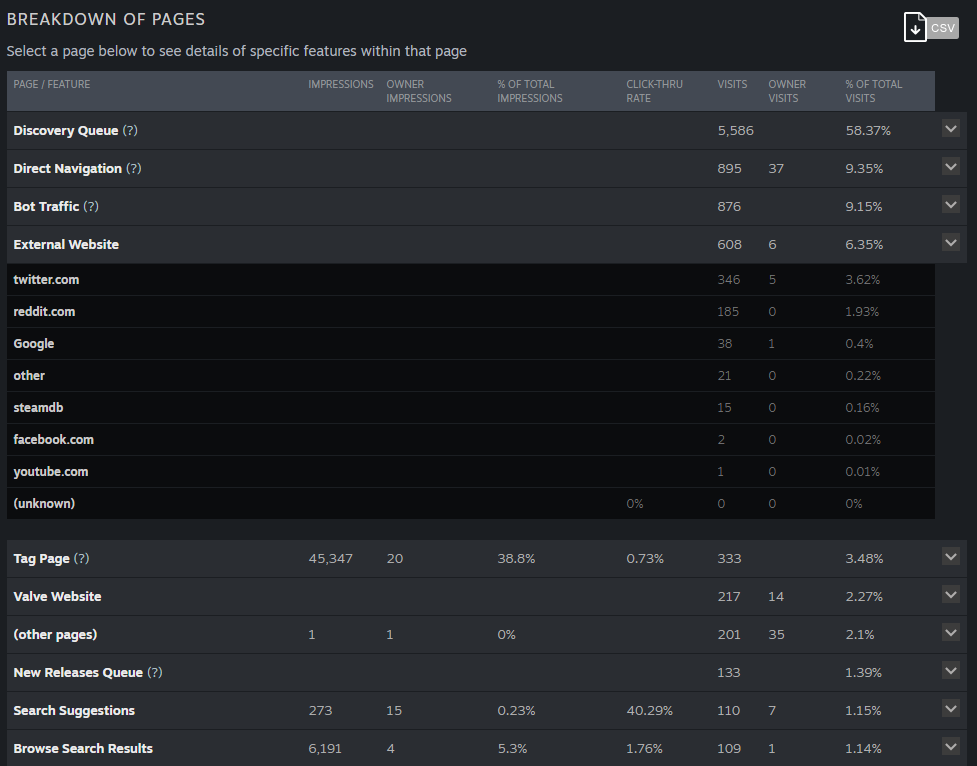
Task: Expand the Tag Page row chevron
Action: pyautogui.click(x=951, y=557)
